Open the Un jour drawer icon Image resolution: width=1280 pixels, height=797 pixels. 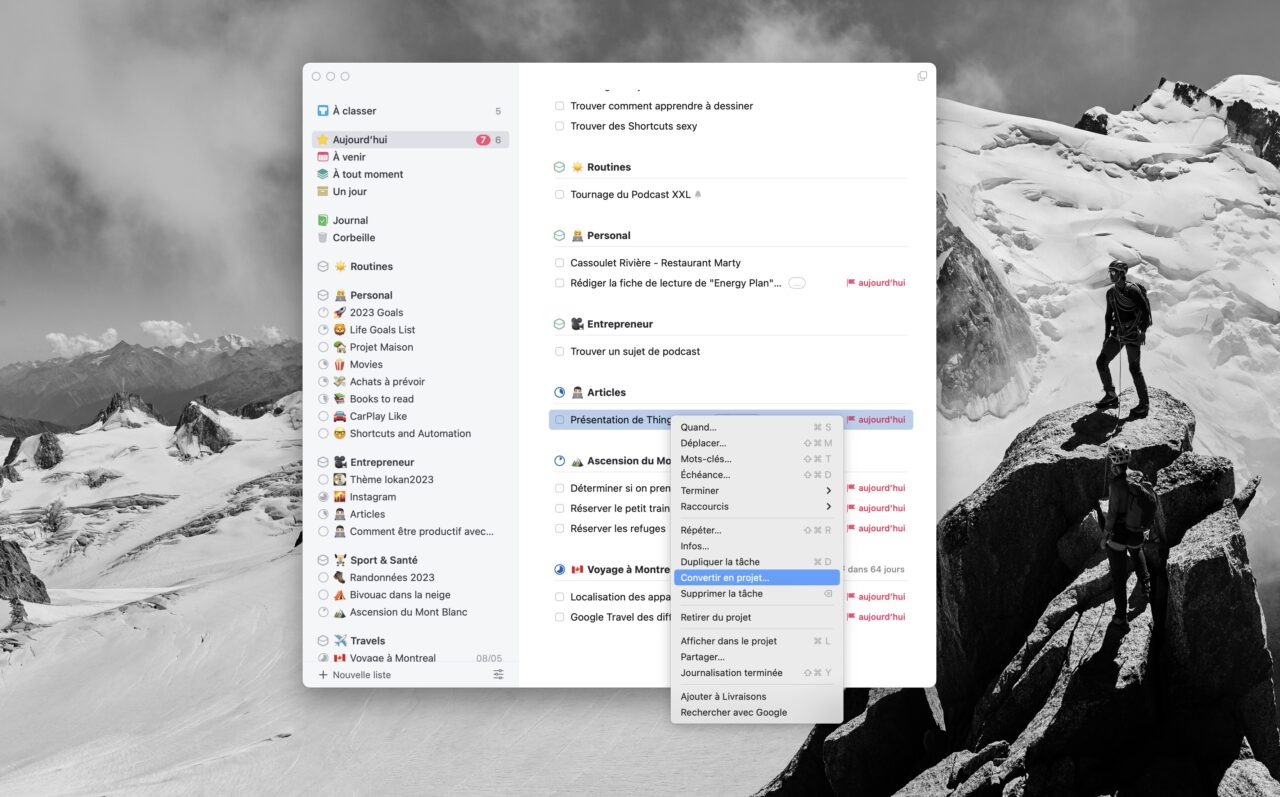[x=323, y=191]
